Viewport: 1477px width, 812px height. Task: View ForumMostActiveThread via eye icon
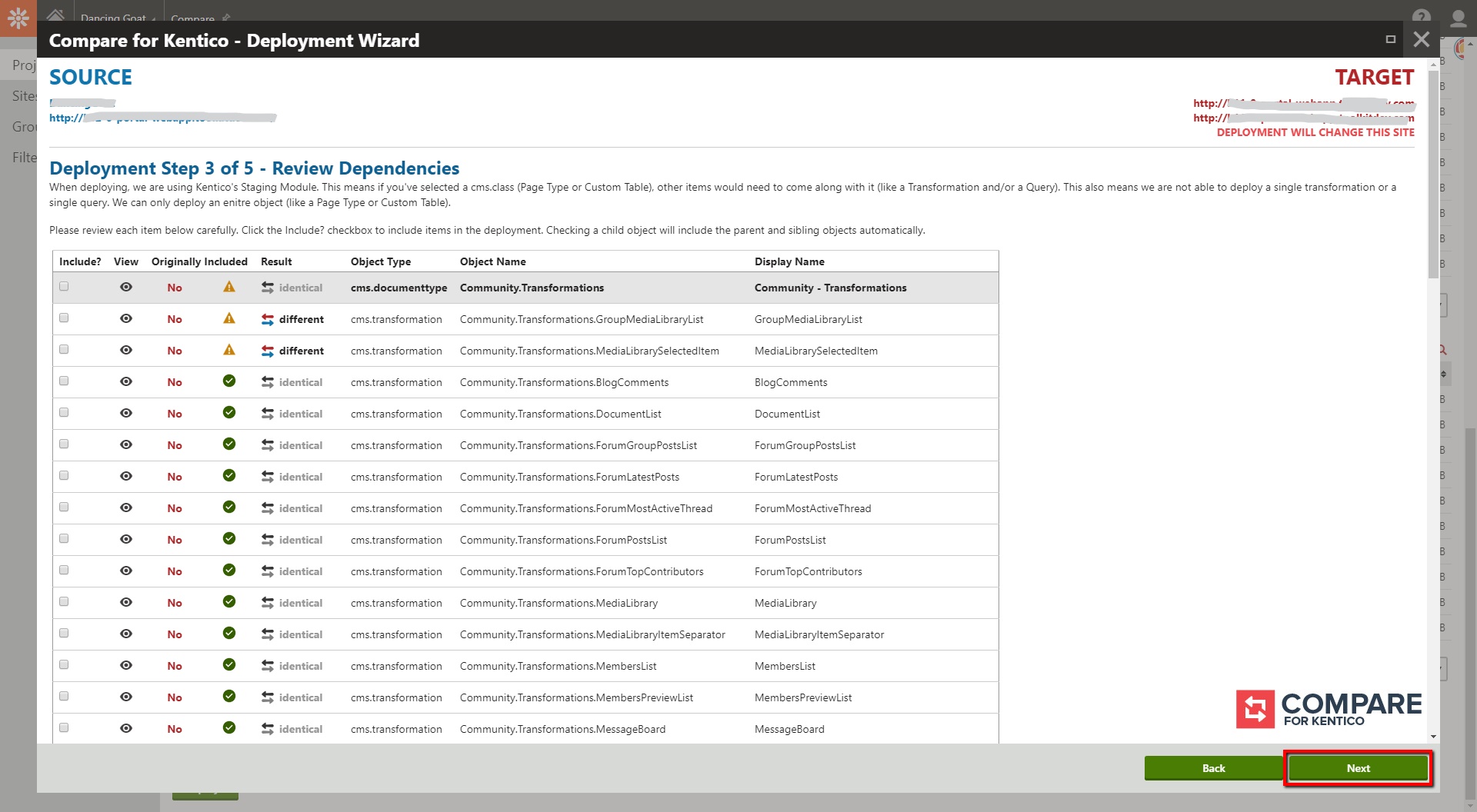click(x=126, y=507)
